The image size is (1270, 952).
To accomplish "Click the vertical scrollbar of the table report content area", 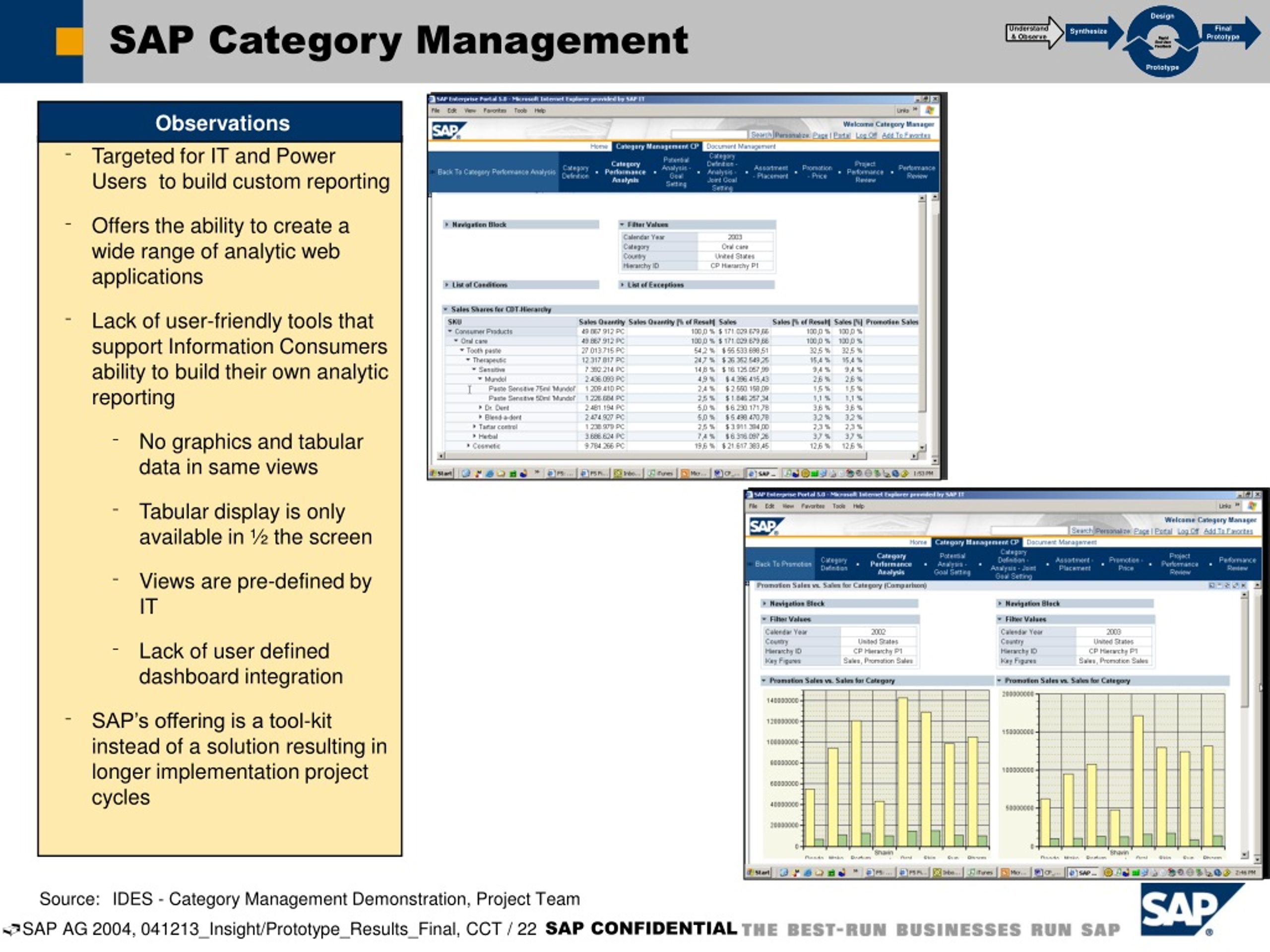I will coord(923,323).
